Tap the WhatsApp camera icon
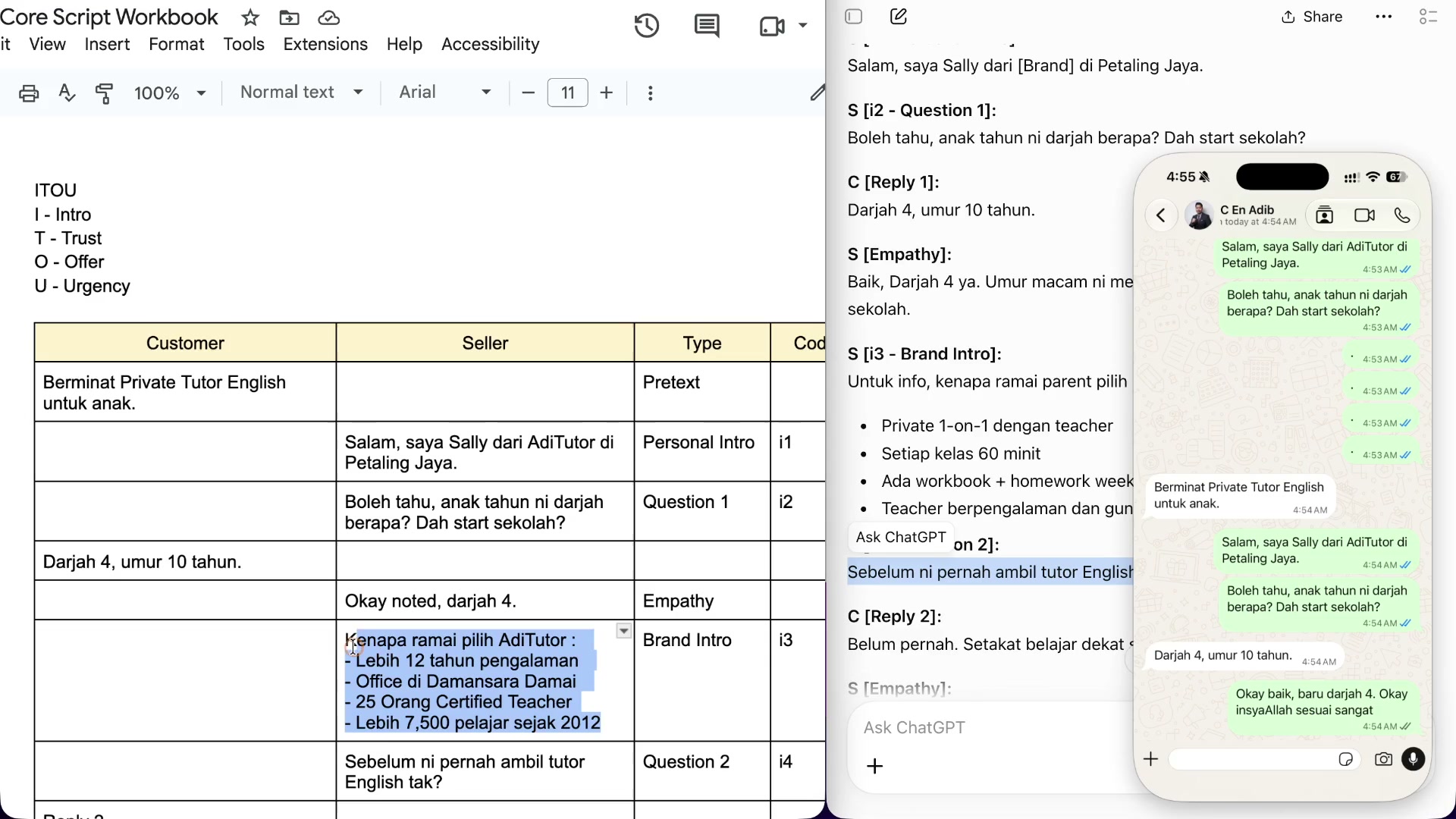Viewport: 1456px width, 819px height. tap(1383, 759)
